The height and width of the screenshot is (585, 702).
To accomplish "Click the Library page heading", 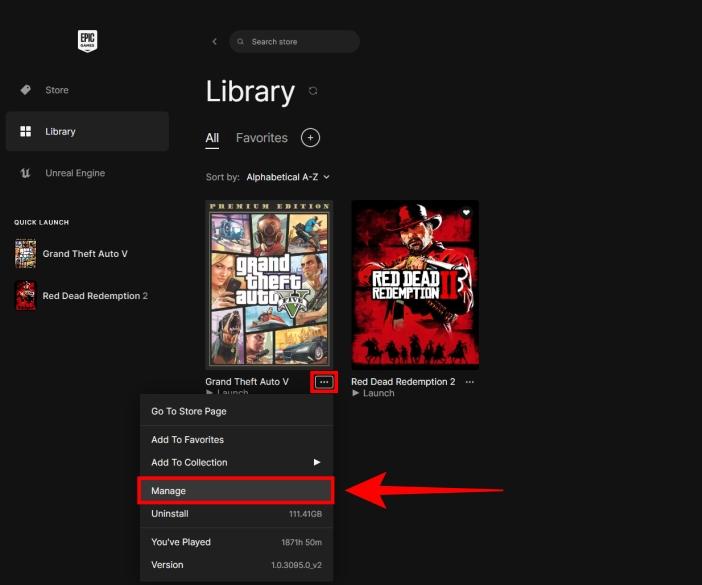I will tap(250, 92).
